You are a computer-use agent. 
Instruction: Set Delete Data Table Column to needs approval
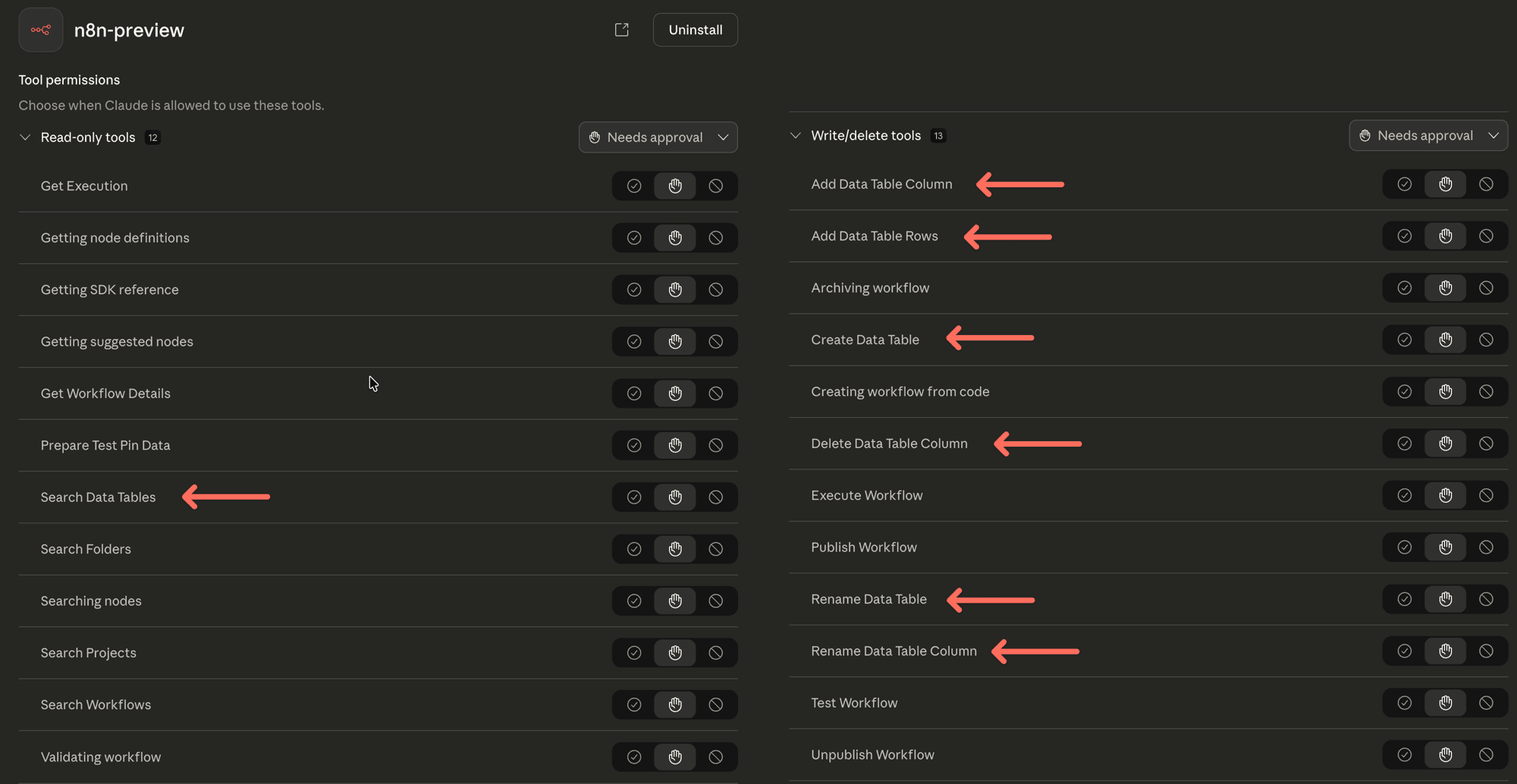[1446, 444]
